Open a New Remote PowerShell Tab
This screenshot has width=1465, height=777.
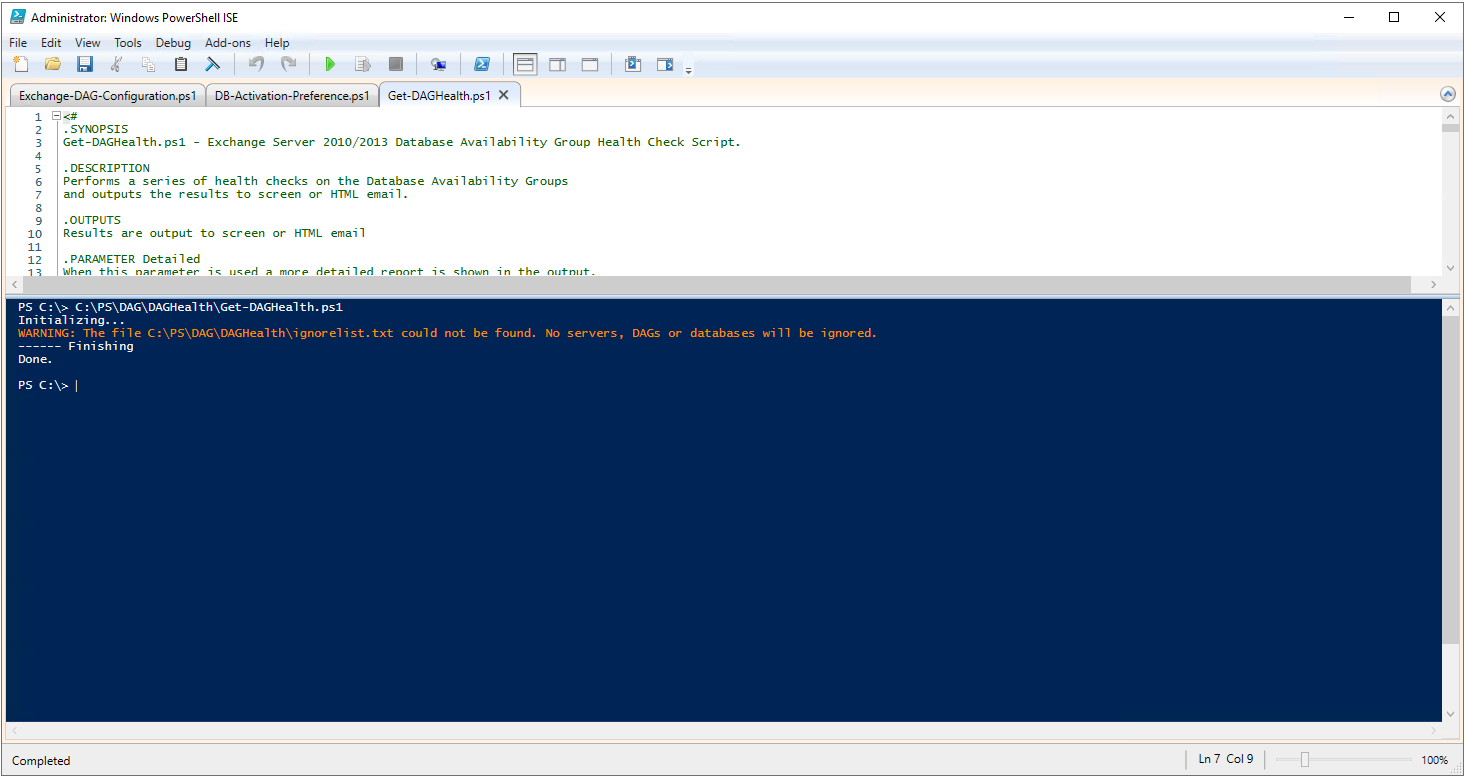coord(438,64)
